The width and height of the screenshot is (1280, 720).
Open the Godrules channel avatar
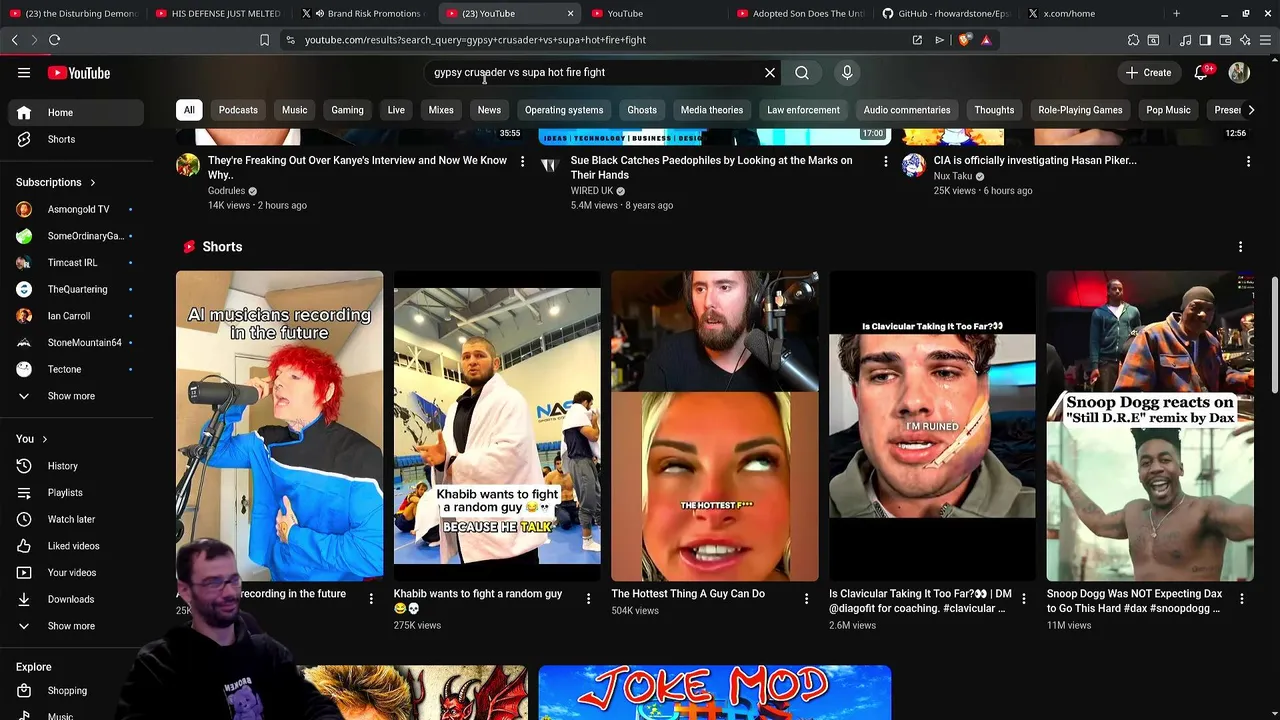coord(188,165)
